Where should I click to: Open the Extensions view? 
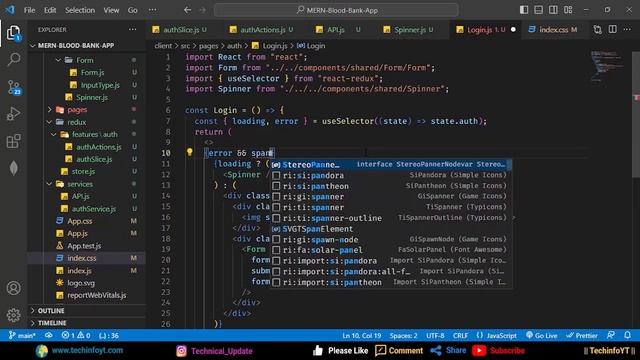click(13, 141)
